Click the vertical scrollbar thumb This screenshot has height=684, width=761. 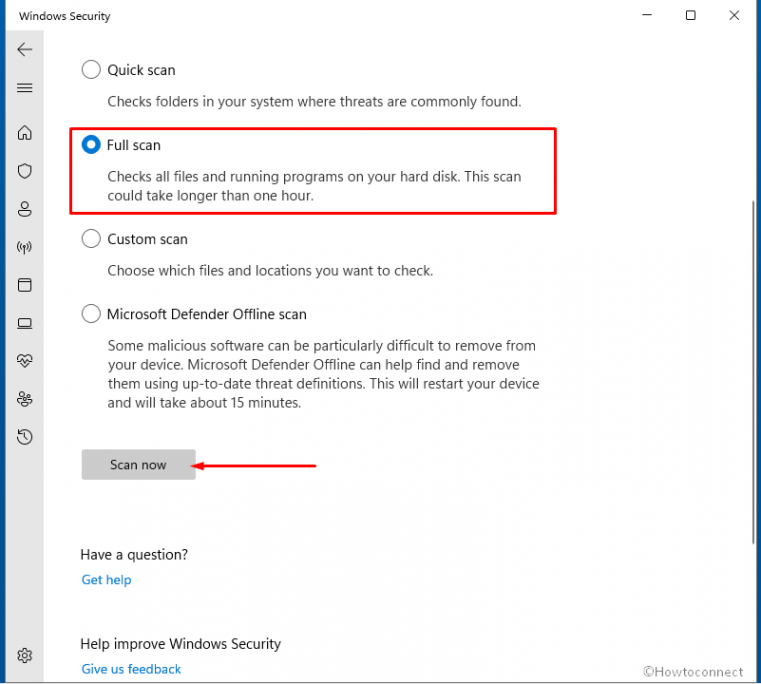pyautogui.click(x=754, y=371)
